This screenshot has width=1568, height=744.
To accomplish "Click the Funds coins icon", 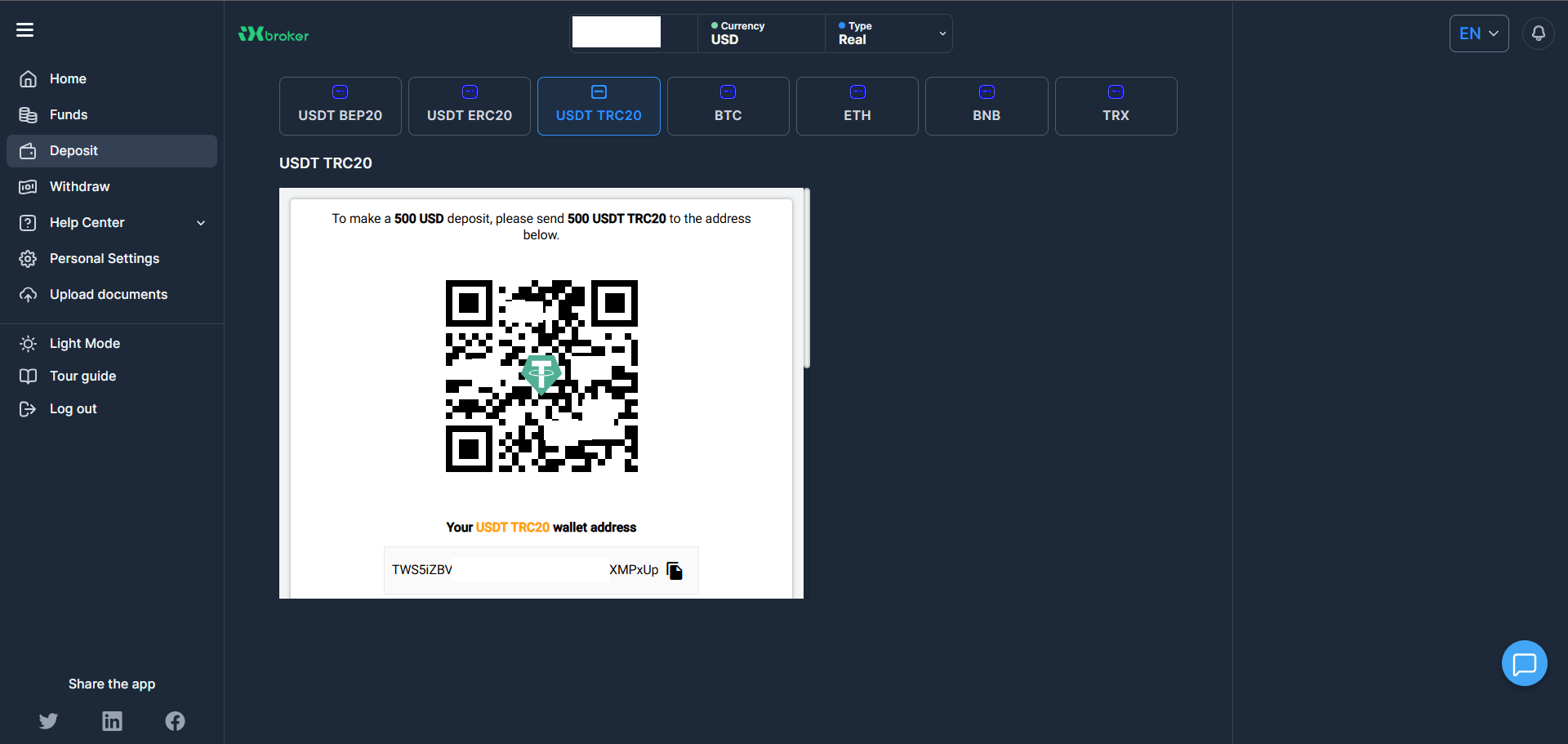I will click(x=28, y=115).
